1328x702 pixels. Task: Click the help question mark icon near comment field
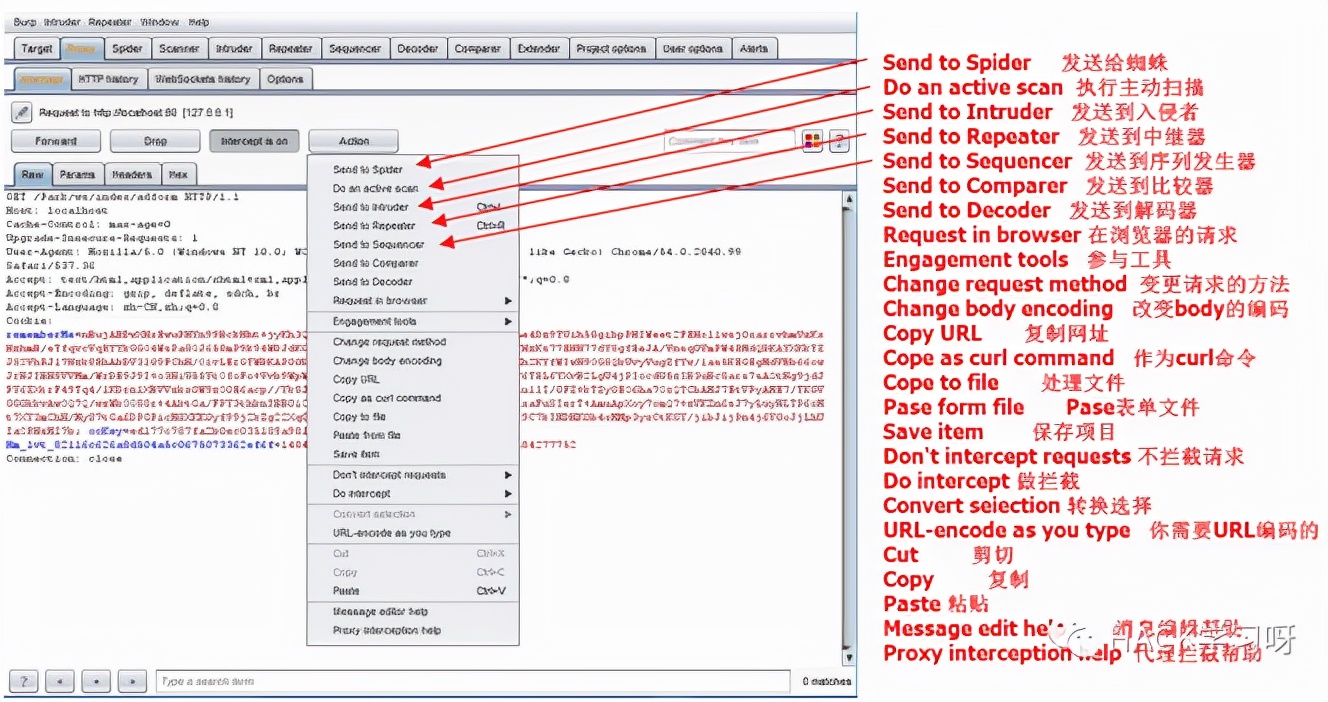[x=839, y=141]
